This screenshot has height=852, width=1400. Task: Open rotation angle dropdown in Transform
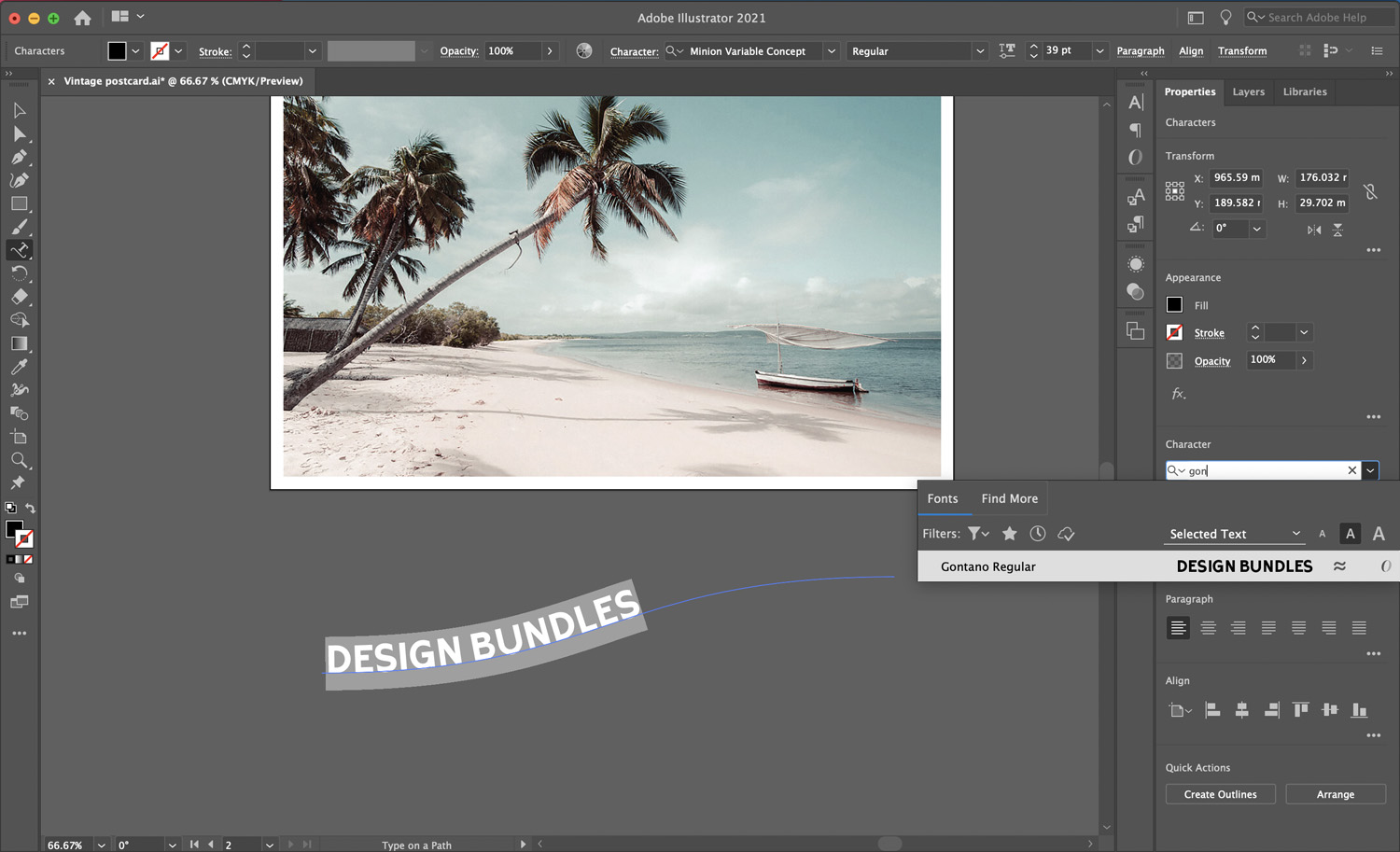[x=1256, y=229]
